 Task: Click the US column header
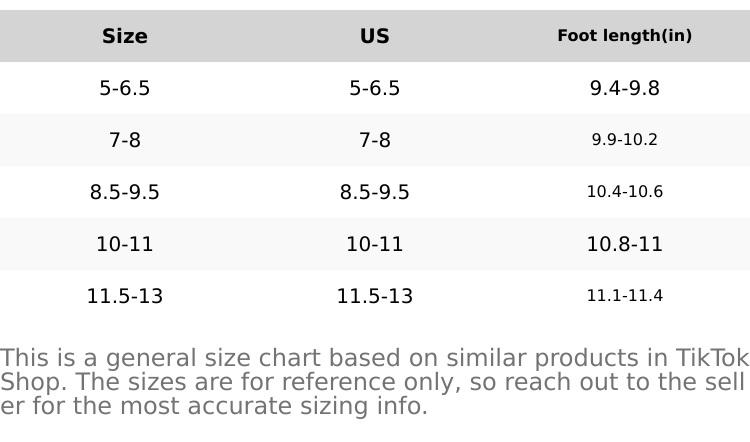pyautogui.click(x=375, y=36)
